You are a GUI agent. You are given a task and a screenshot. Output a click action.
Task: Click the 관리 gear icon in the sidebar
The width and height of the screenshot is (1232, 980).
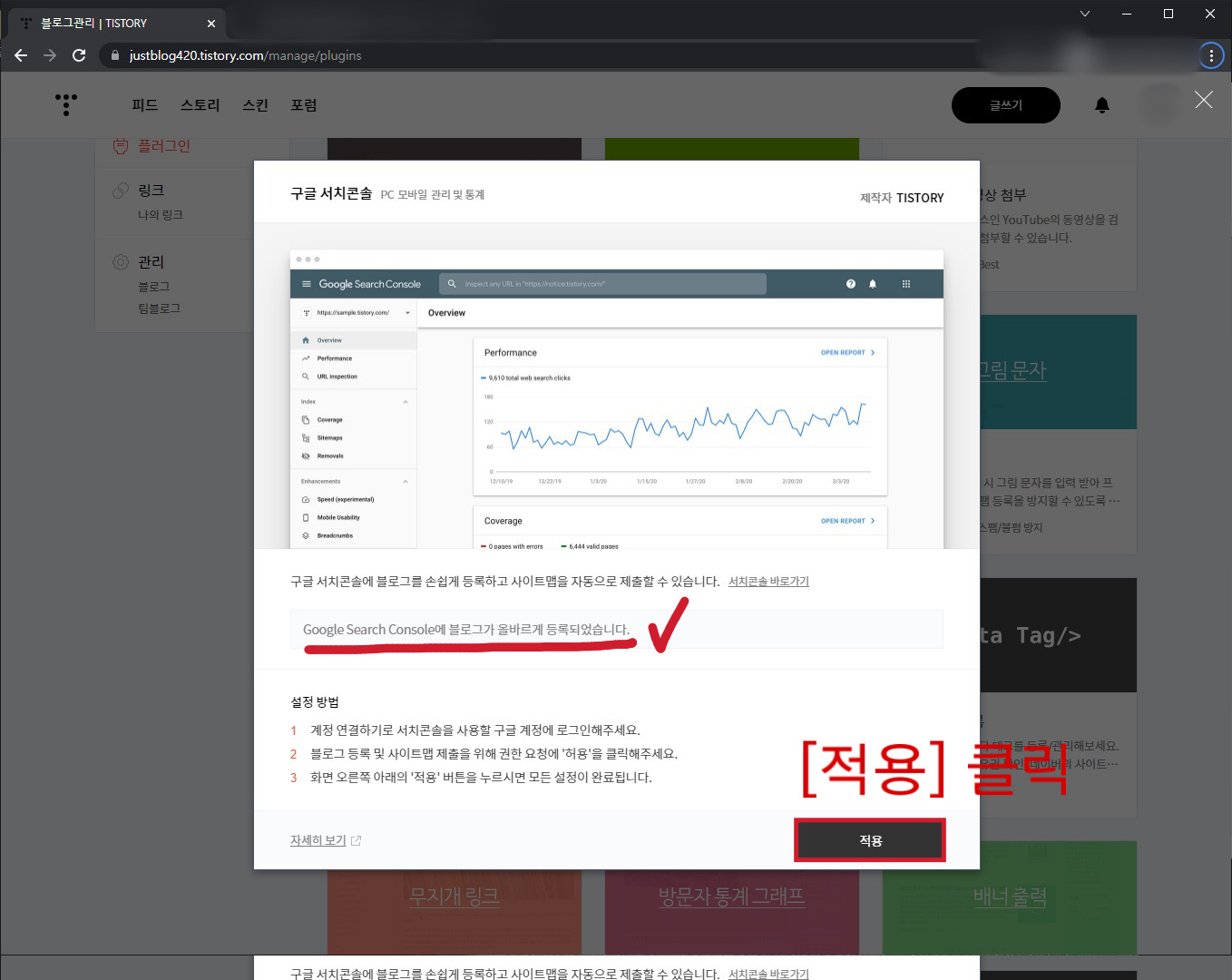(x=121, y=262)
